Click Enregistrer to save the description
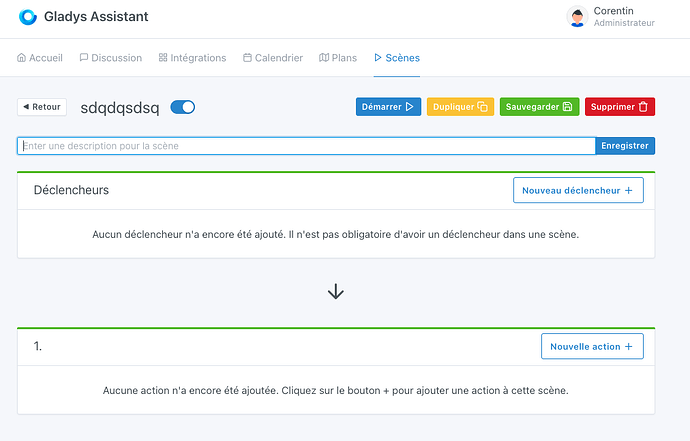Image resolution: width=690 pixels, height=441 pixels. click(625, 146)
